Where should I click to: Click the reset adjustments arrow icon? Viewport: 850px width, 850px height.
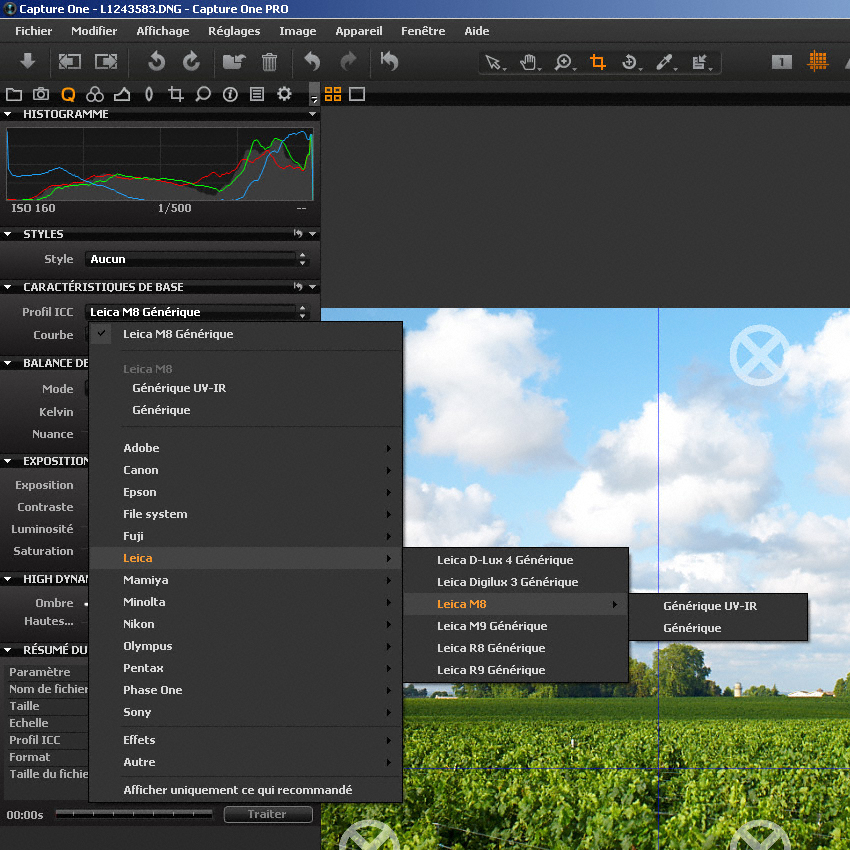389,61
